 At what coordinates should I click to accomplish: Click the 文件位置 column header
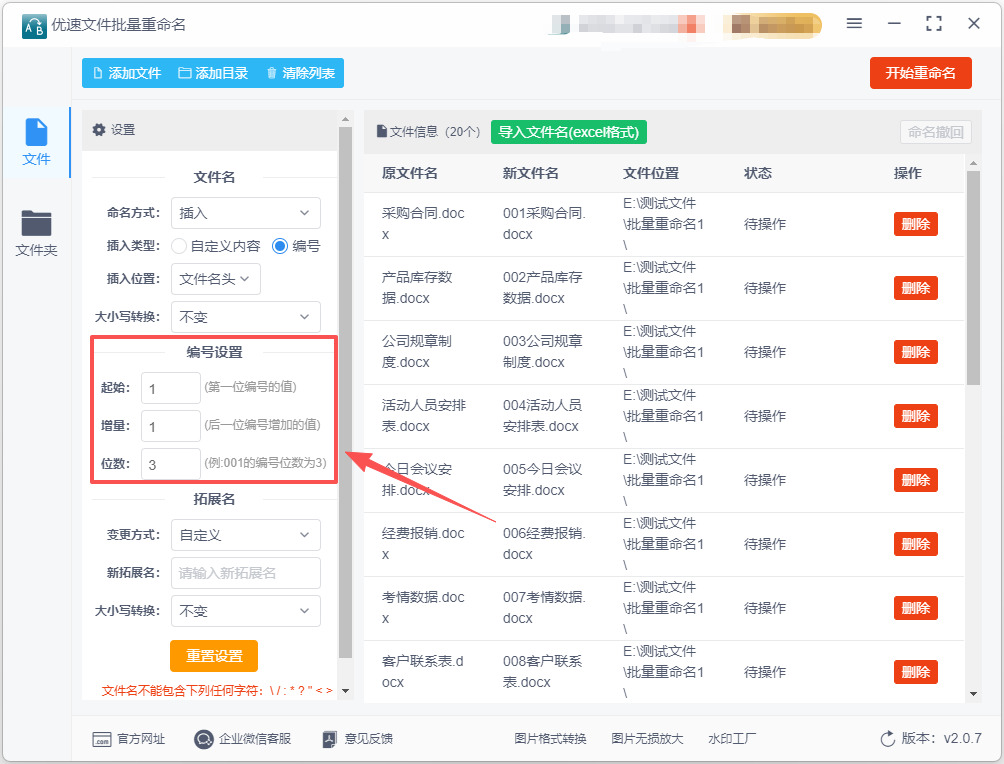click(x=651, y=174)
